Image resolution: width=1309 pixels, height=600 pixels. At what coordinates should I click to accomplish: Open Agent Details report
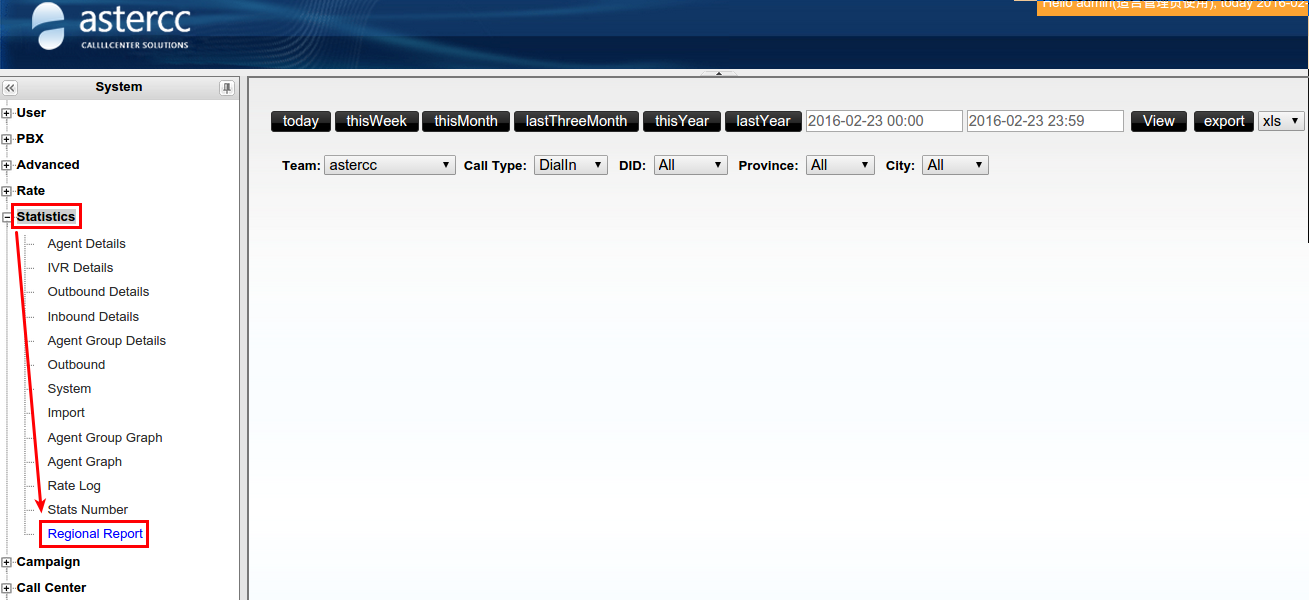tap(86, 244)
